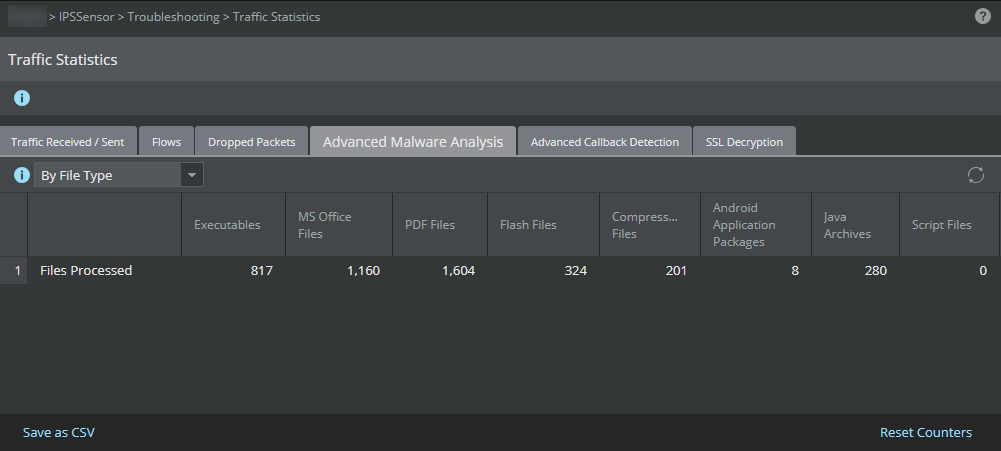1001x451 pixels.
Task: Click the Java Archives value 280
Action: point(875,271)
